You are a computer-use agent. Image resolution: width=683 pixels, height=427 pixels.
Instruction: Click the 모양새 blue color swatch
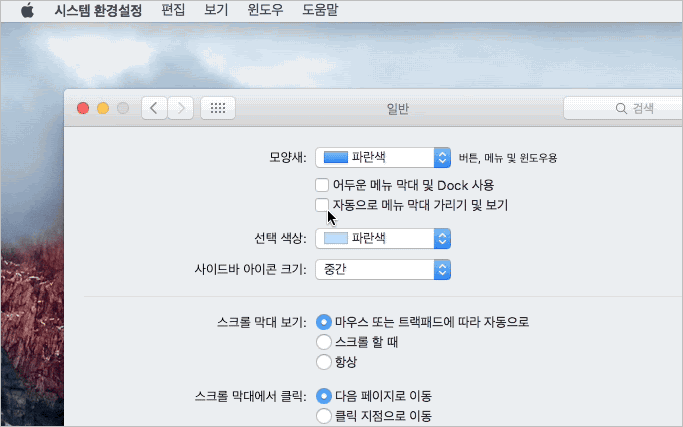pos(336,157)
